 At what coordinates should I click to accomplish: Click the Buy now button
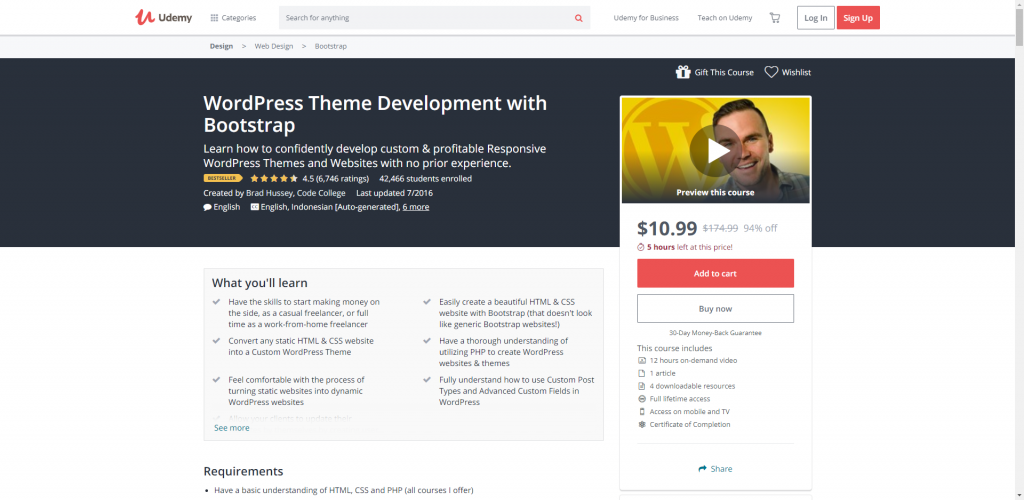pos(715,309)
